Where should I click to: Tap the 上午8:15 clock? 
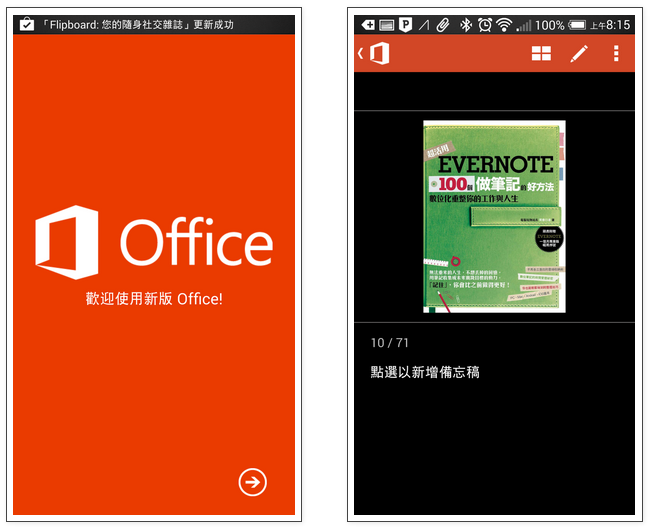(610, 25)
